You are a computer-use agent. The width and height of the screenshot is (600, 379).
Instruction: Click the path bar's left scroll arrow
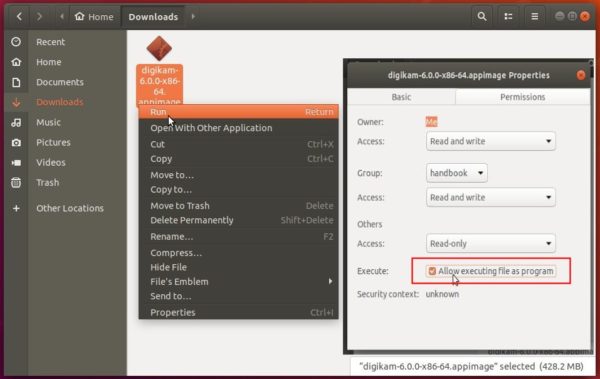tap(62, 16)
